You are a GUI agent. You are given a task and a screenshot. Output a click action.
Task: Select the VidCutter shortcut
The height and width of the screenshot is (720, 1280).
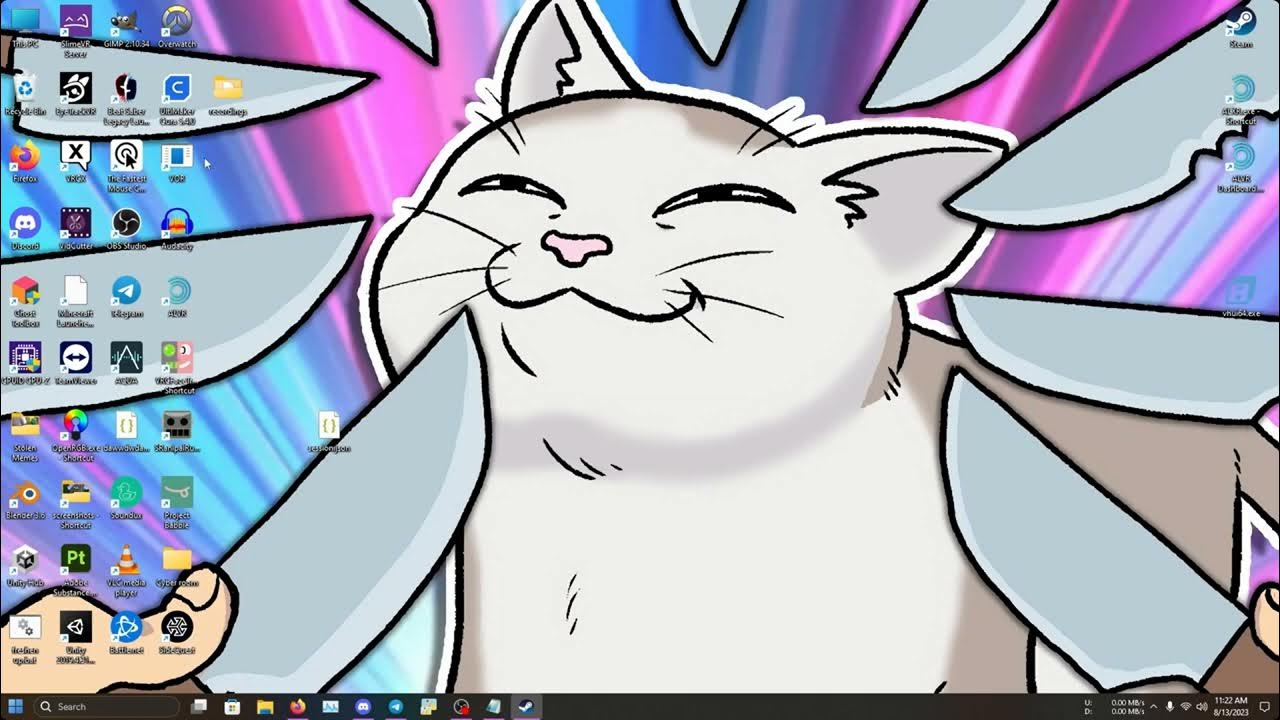pyautogui.click(x=75, y=228)
